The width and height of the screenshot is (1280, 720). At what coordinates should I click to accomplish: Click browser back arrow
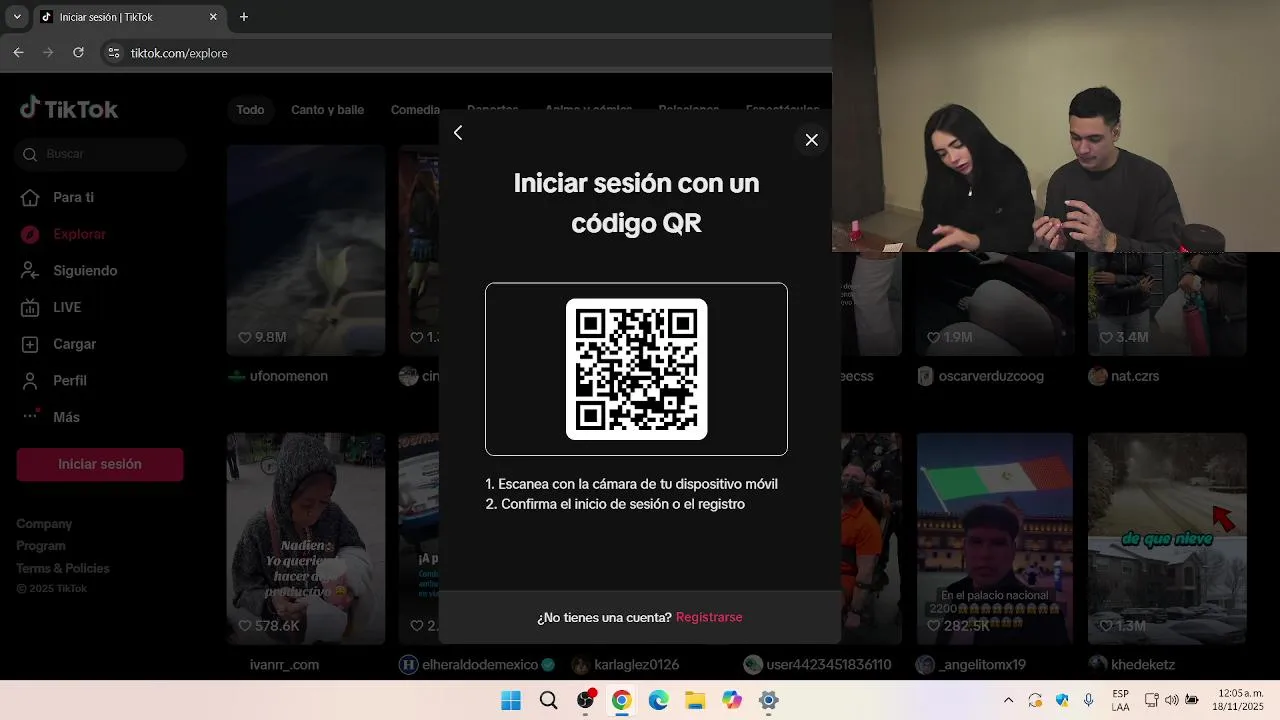(18, 53)
